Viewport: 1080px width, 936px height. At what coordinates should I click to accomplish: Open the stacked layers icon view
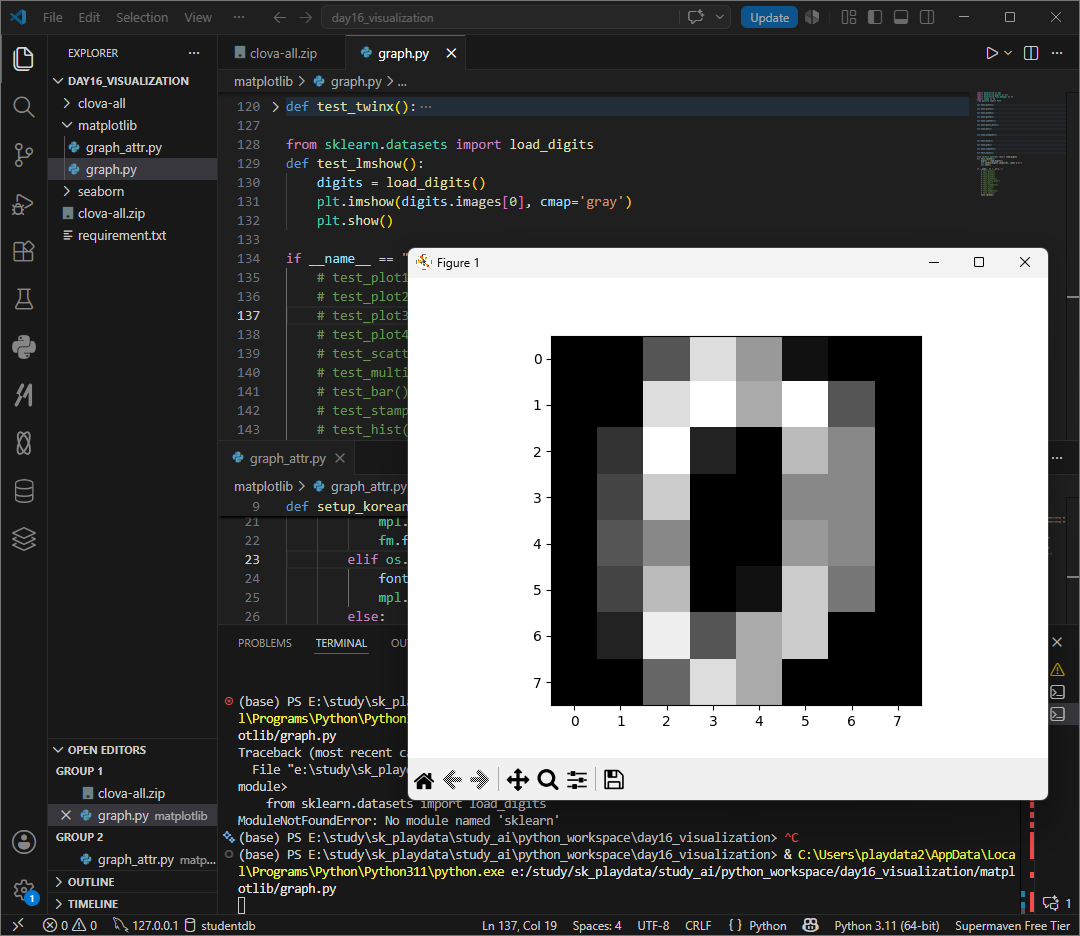[23, 539]
